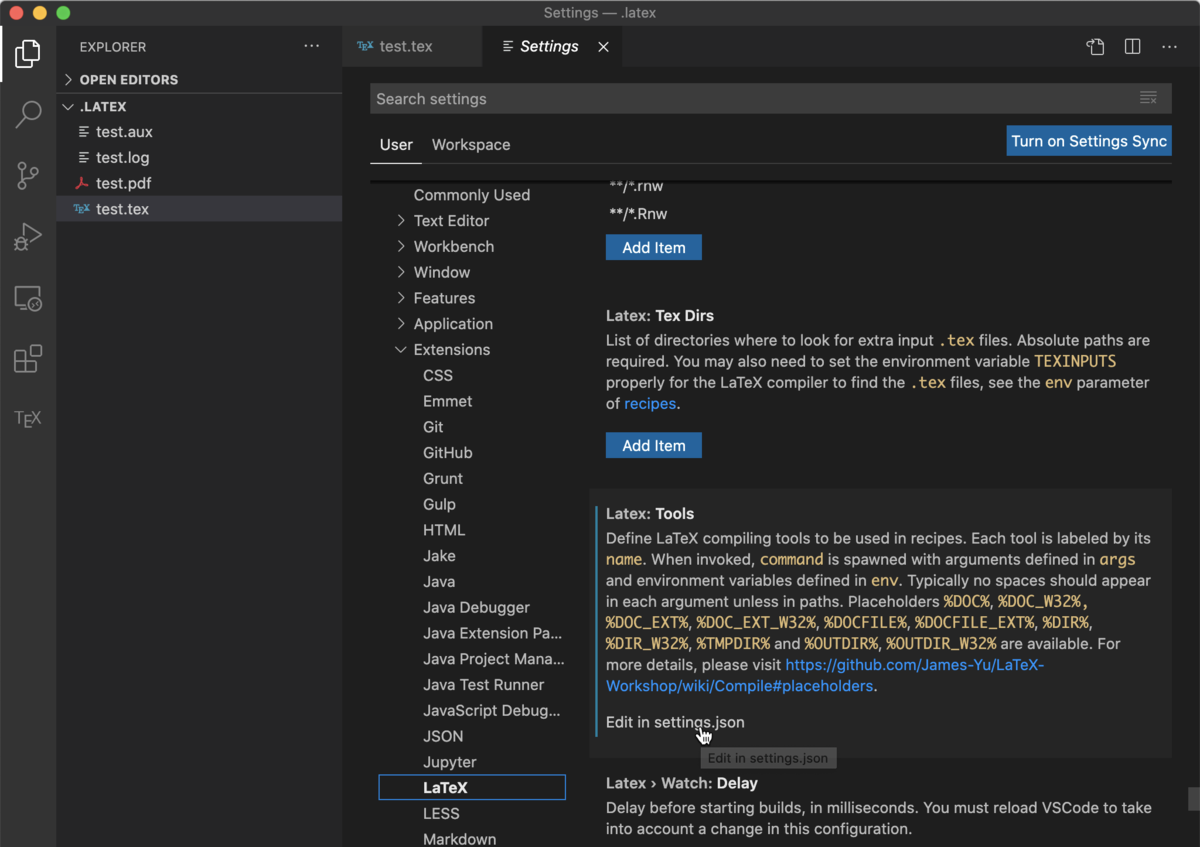Select Emmet extension settings

pos(447,401)
